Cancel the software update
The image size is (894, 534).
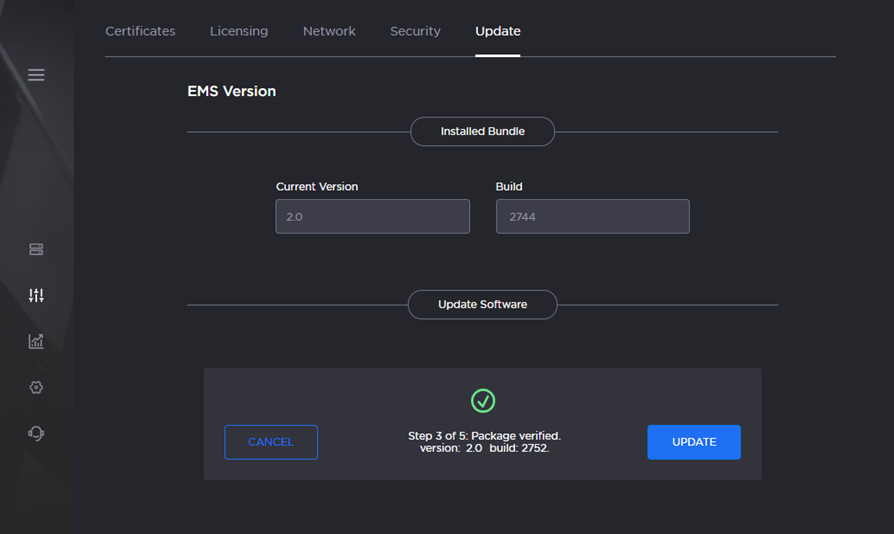coord(271,442)
